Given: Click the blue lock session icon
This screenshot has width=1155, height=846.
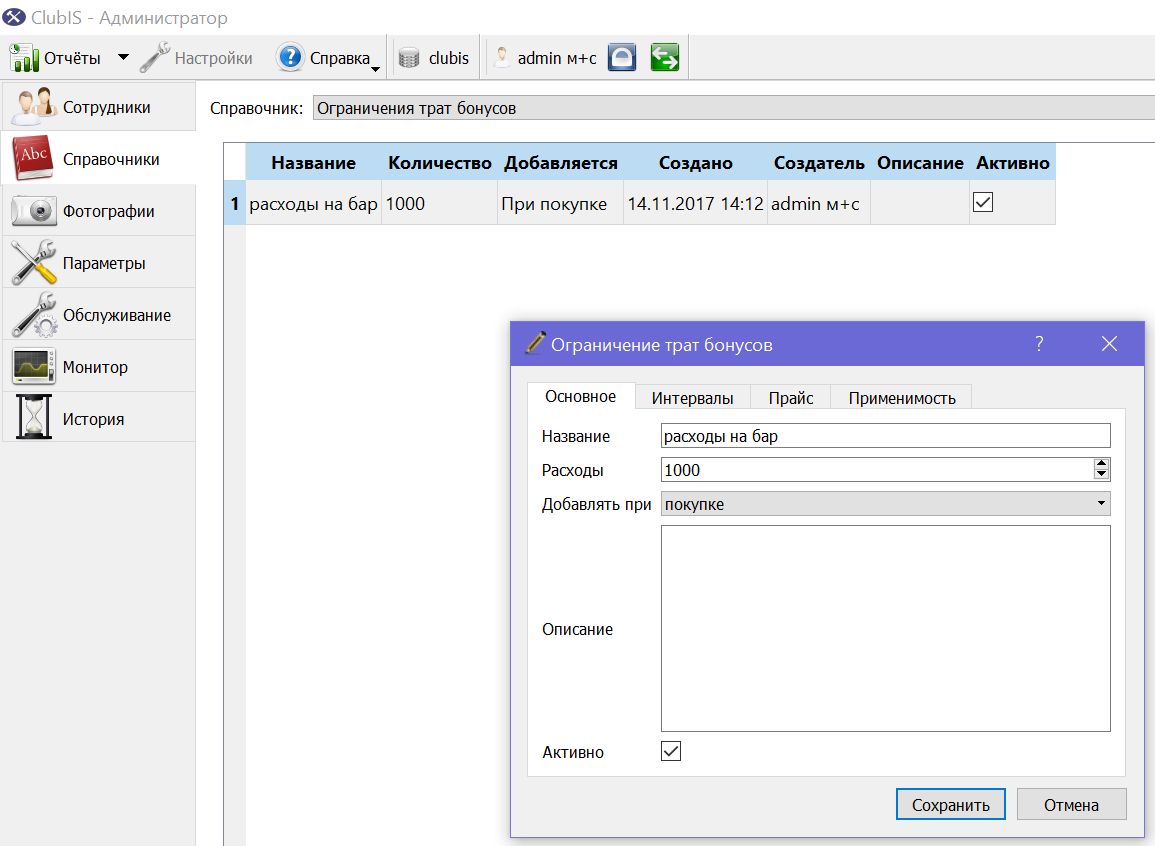Looking at the screenshot, I should [622, 57].
